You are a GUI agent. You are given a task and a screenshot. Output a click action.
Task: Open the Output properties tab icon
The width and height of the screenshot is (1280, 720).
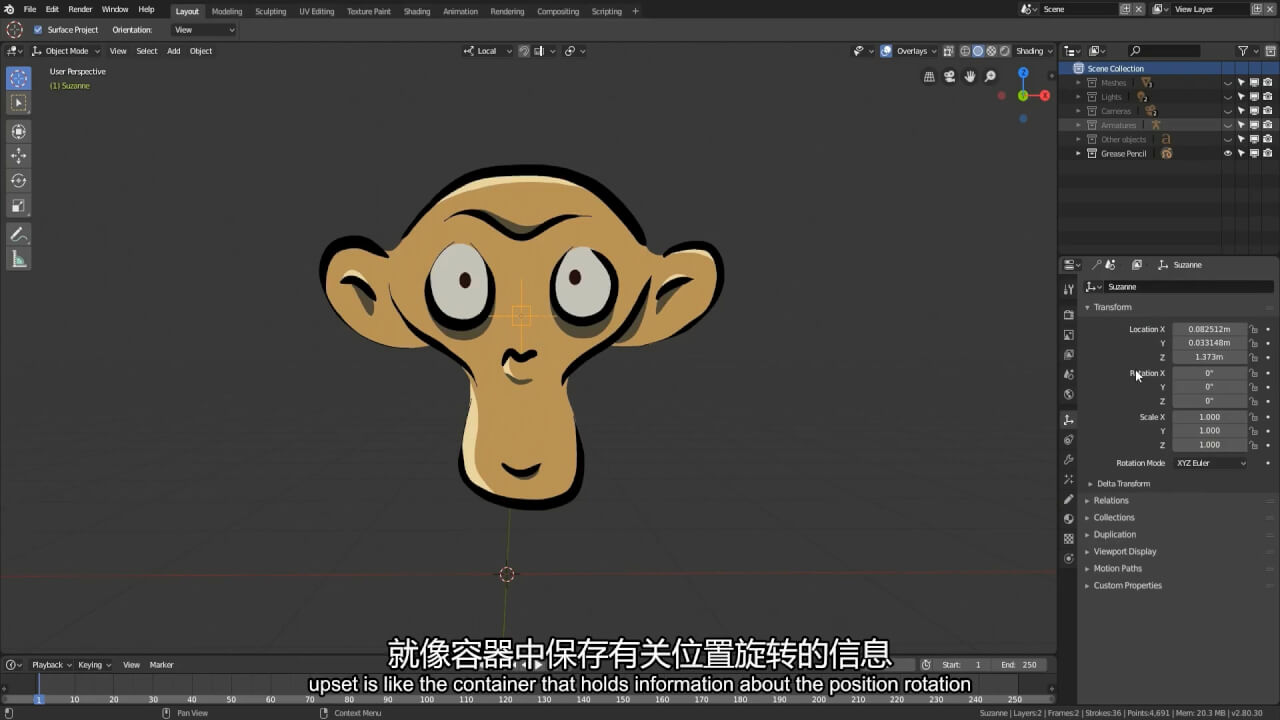pos(1068,335)
